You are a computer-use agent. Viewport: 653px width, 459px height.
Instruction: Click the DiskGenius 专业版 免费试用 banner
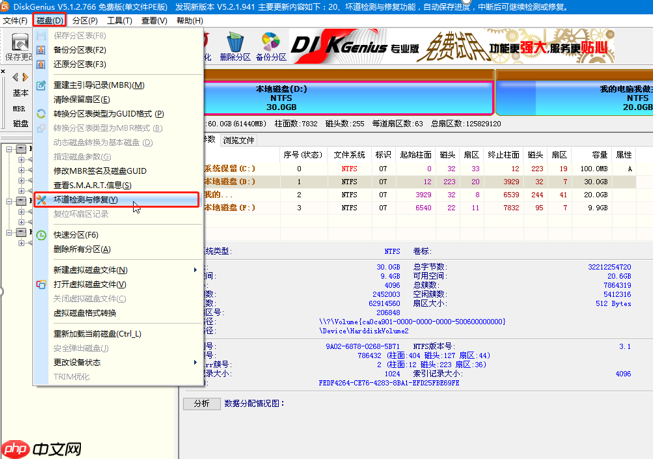(453, 47)
